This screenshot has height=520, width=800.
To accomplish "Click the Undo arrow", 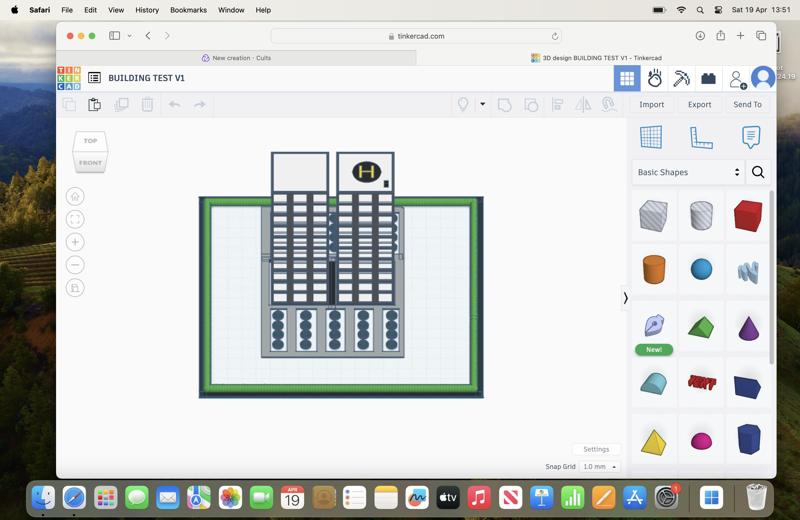I will [x=174, y=105].
